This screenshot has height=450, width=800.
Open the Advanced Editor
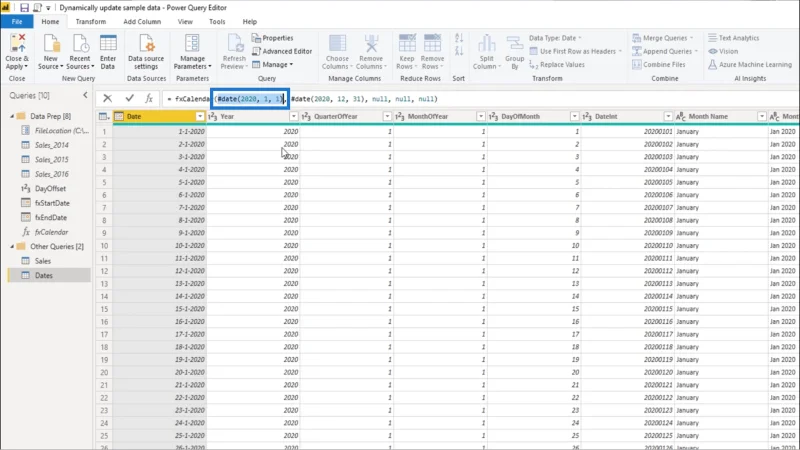pyautogui.click(x=282, y=51)
